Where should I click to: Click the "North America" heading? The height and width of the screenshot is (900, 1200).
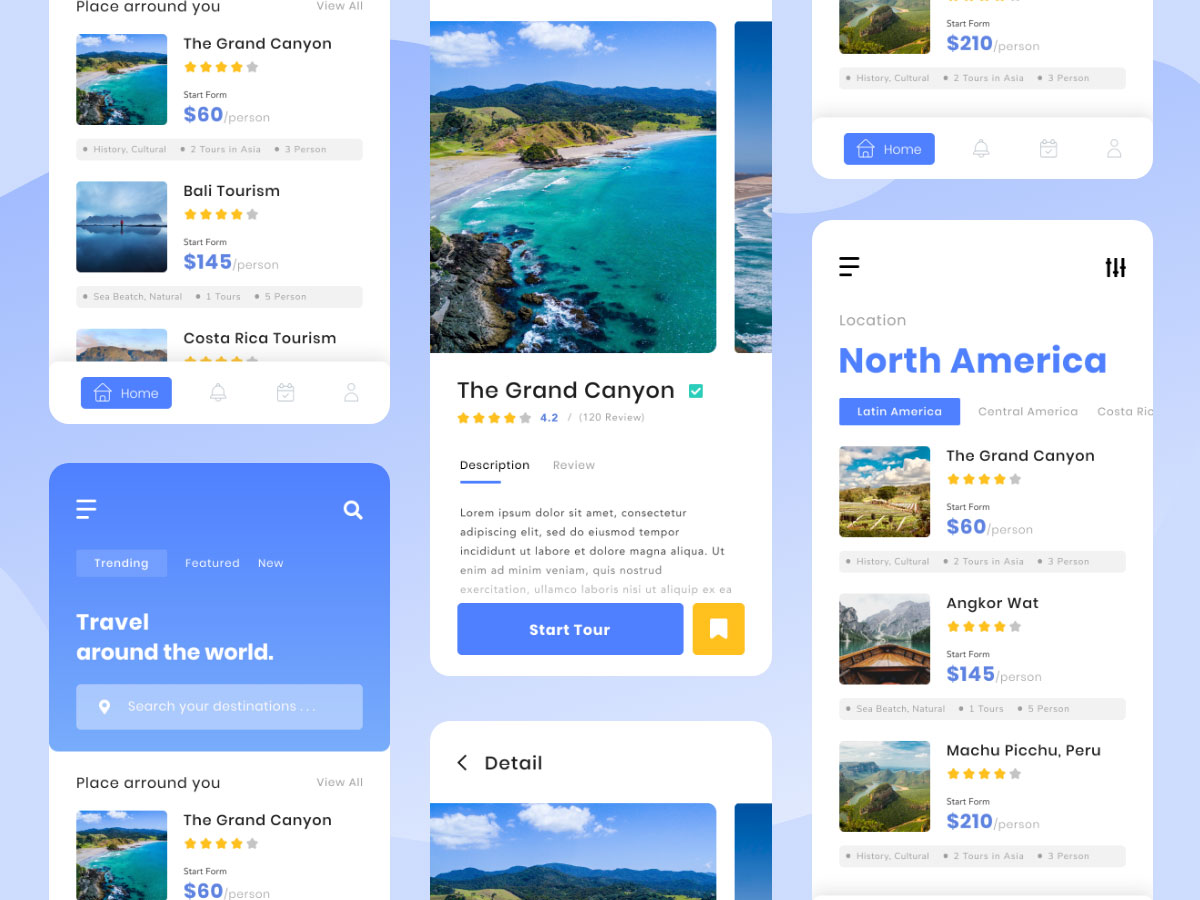click(972, 360)
